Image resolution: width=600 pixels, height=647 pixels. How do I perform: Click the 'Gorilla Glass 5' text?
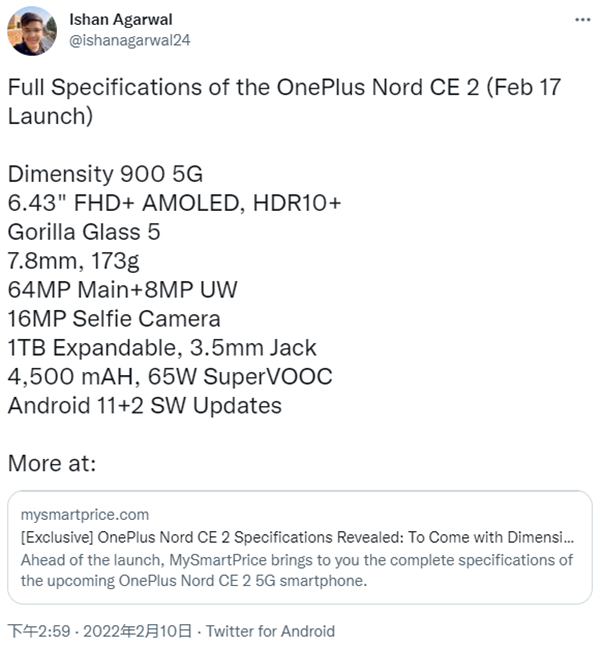coord(84,232)
